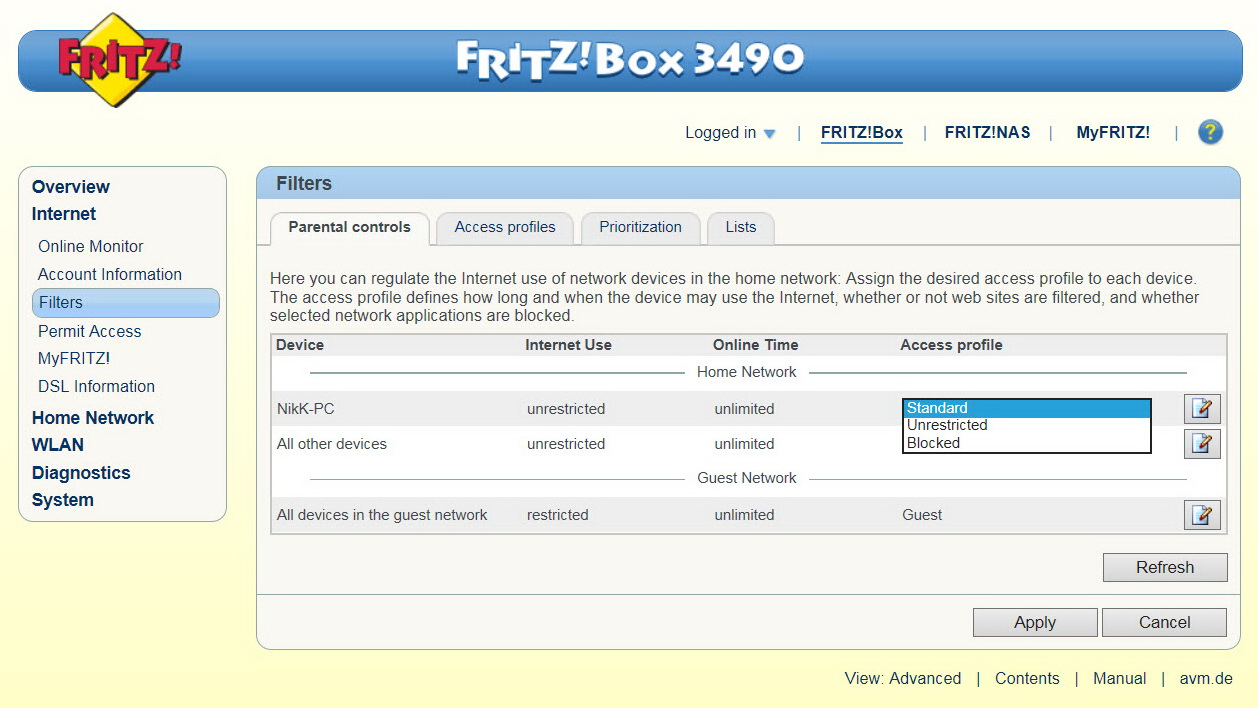This screenshot has height=708, width=1258.
Task: Click the Cancel button
Action: [1165, 622]
